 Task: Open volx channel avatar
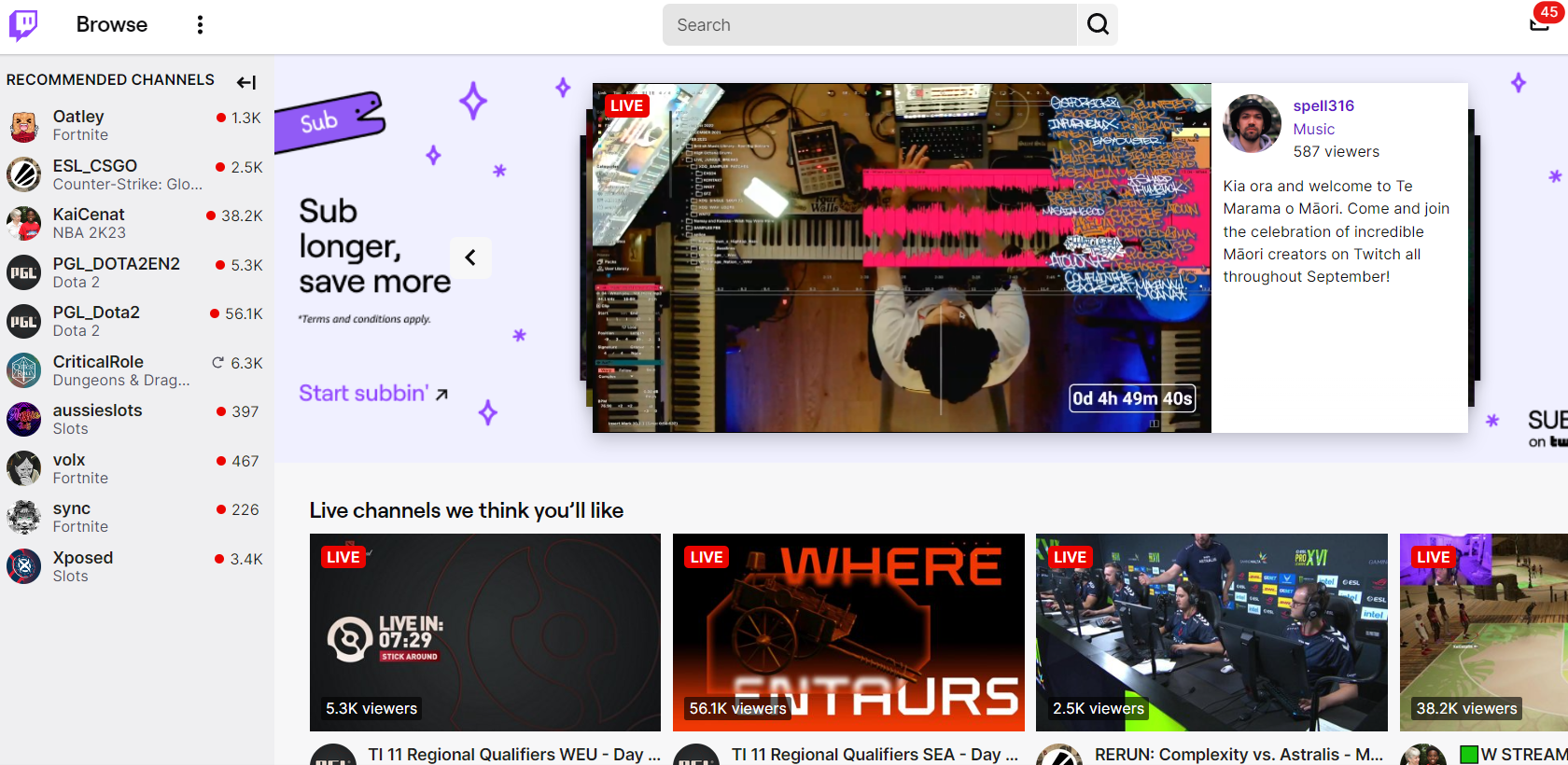pyautogui.click(x=24, y=468)
